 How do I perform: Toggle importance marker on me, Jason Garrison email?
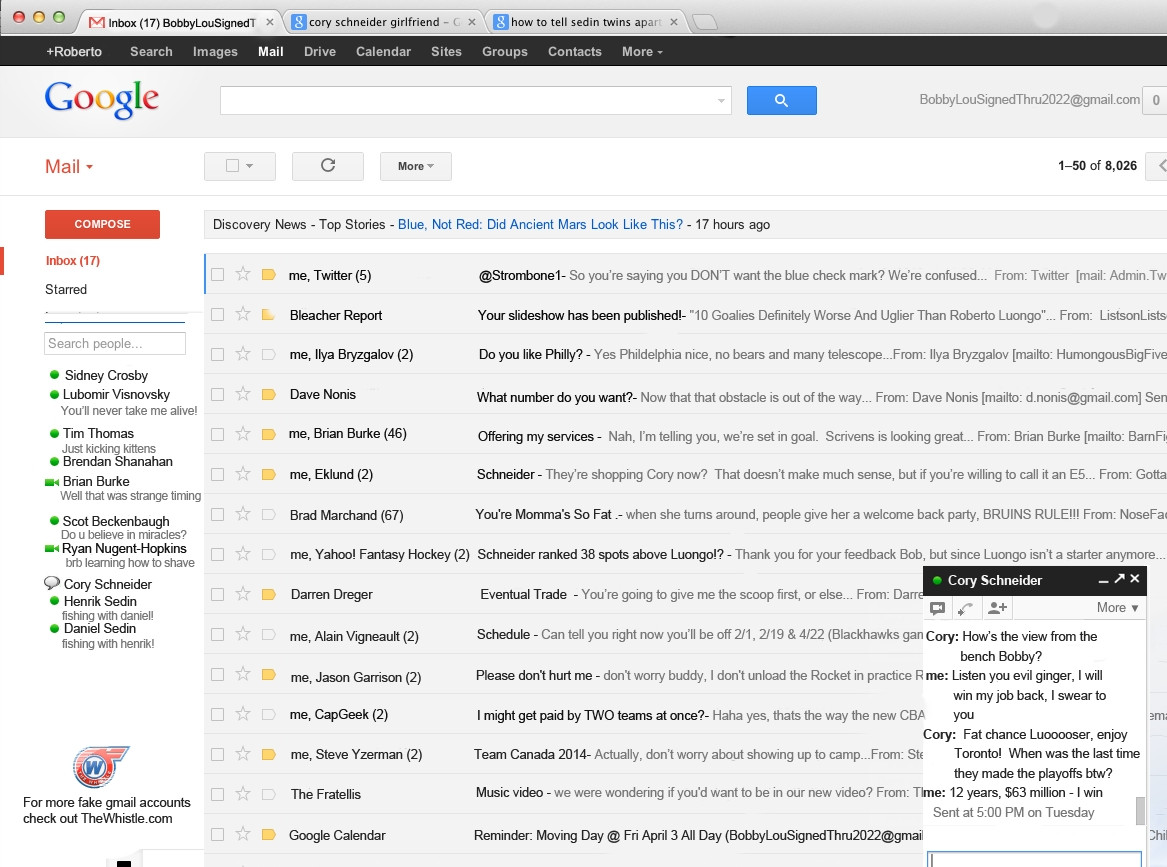[269, 675]
